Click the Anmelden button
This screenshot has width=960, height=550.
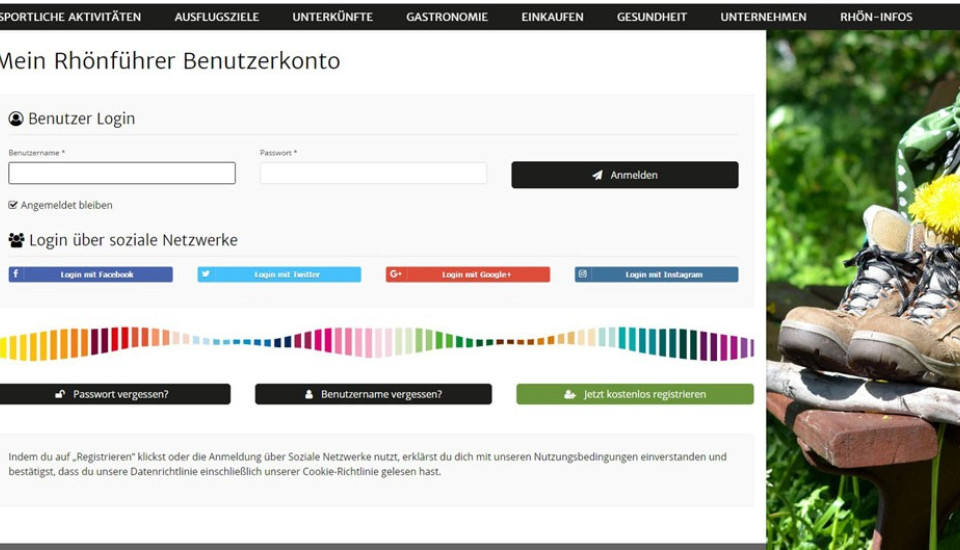[x=624, y=175]
